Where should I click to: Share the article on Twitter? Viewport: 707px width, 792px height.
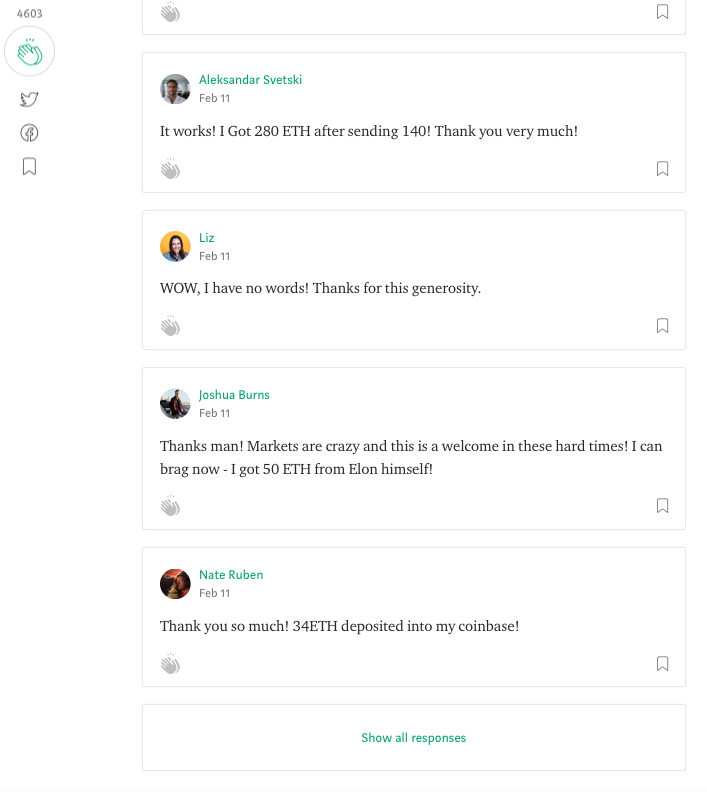pos(29,99)
